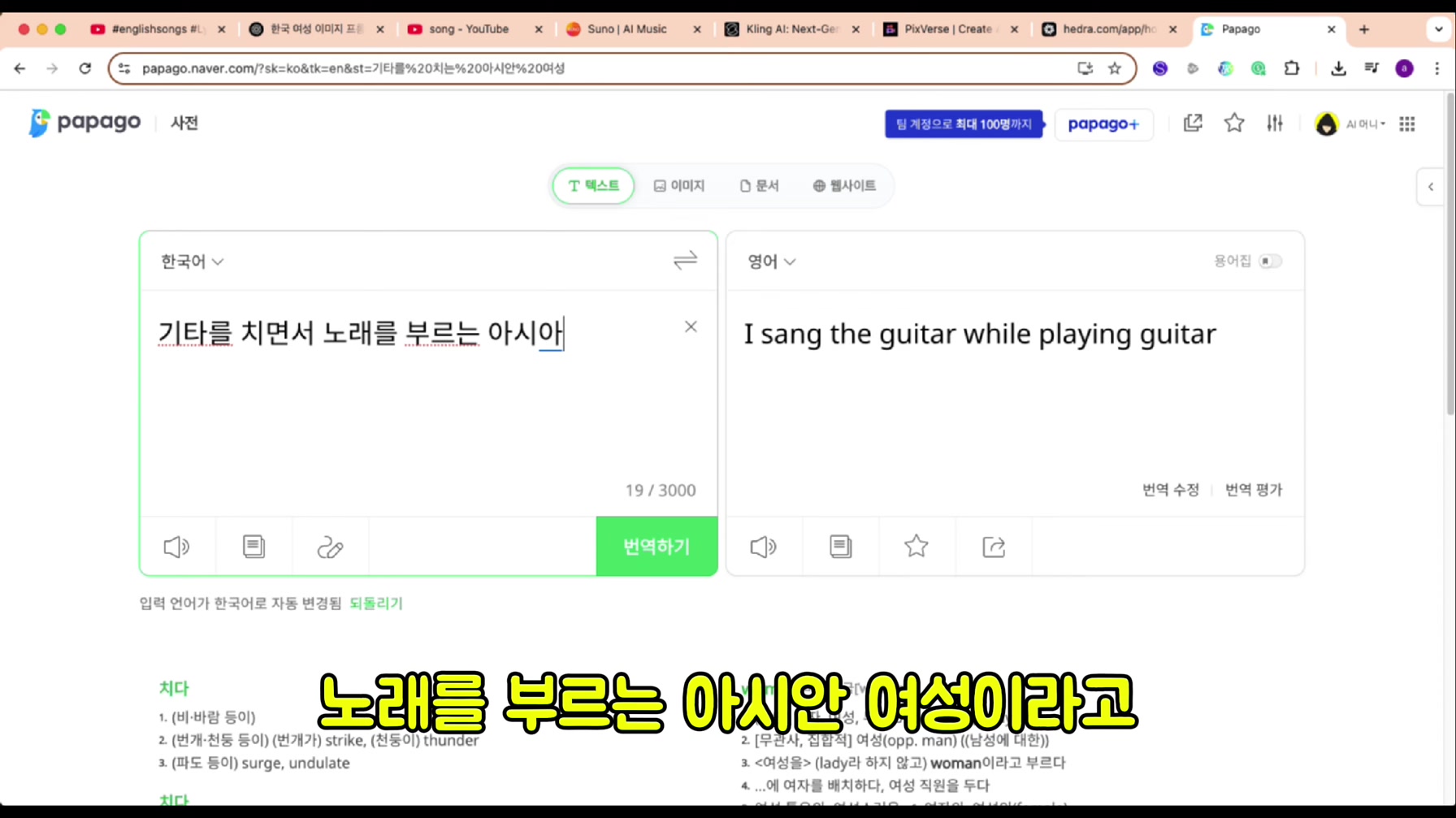1456x818 pixels.
Task: Open Chrome downloads icon
Action: (1338, 68)
